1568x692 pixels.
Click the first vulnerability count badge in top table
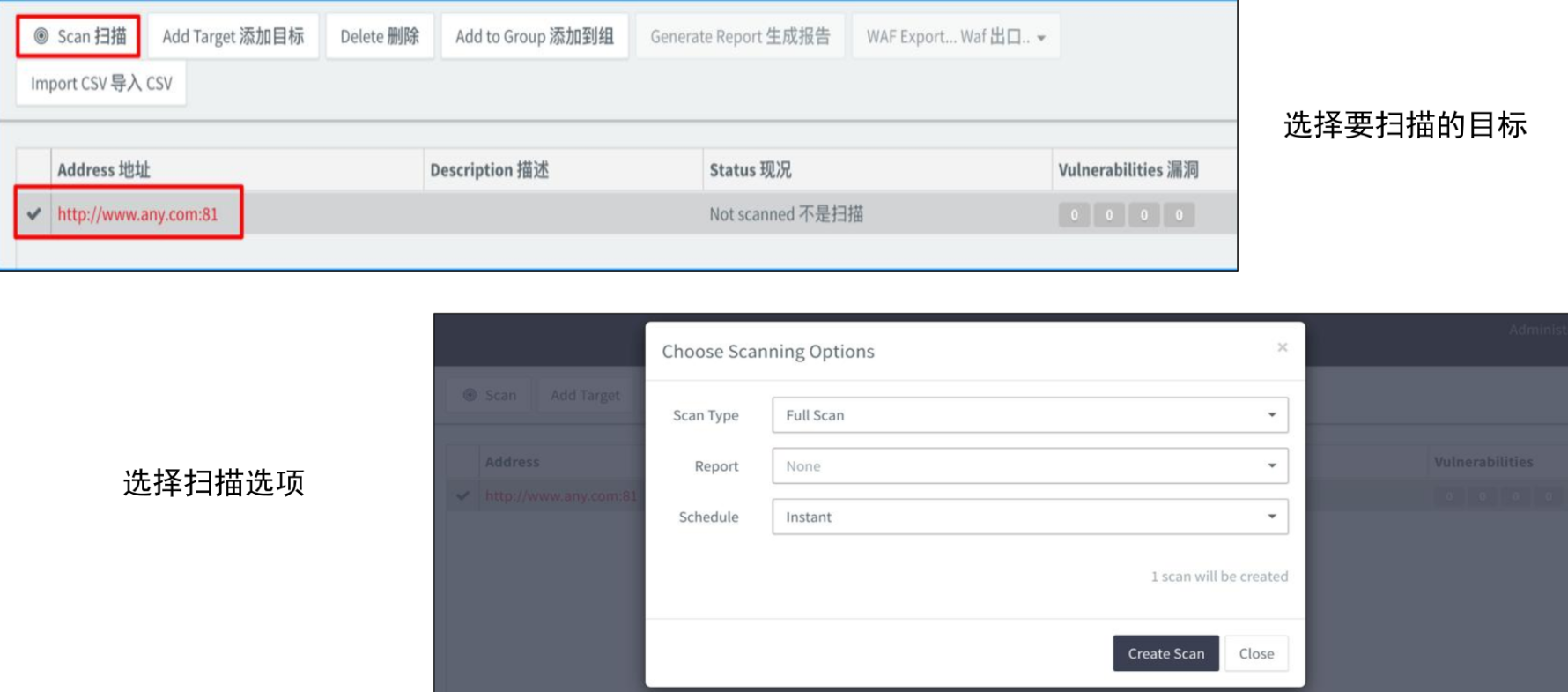(x=1073, y=215)
